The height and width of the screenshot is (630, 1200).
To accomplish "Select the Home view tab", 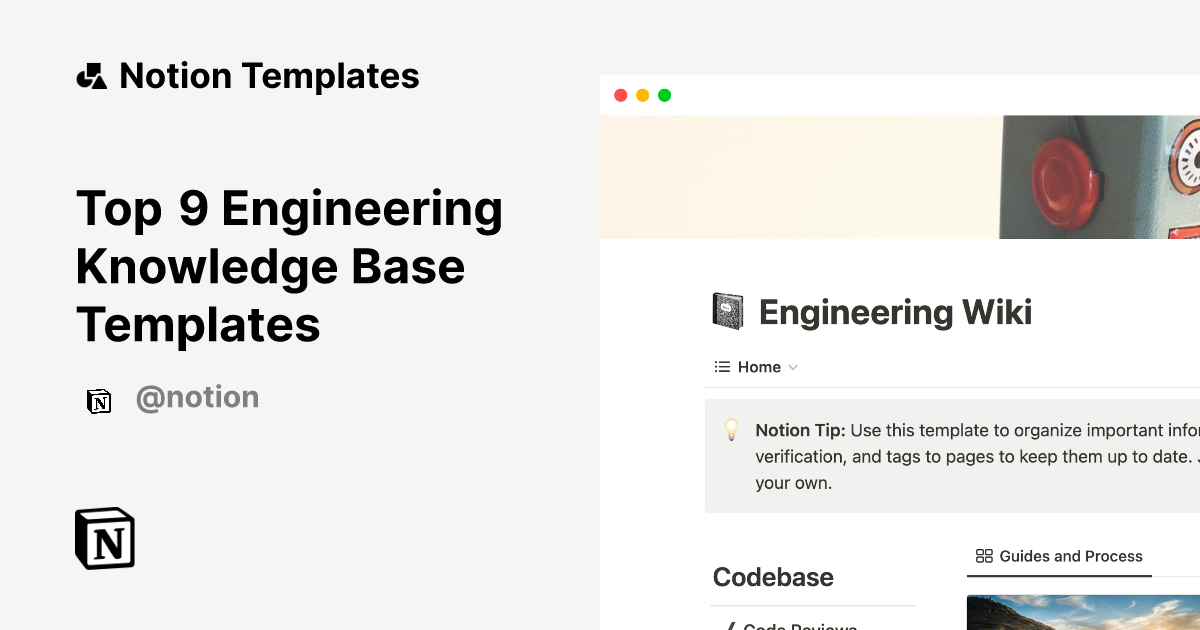I will coord(756,366).
